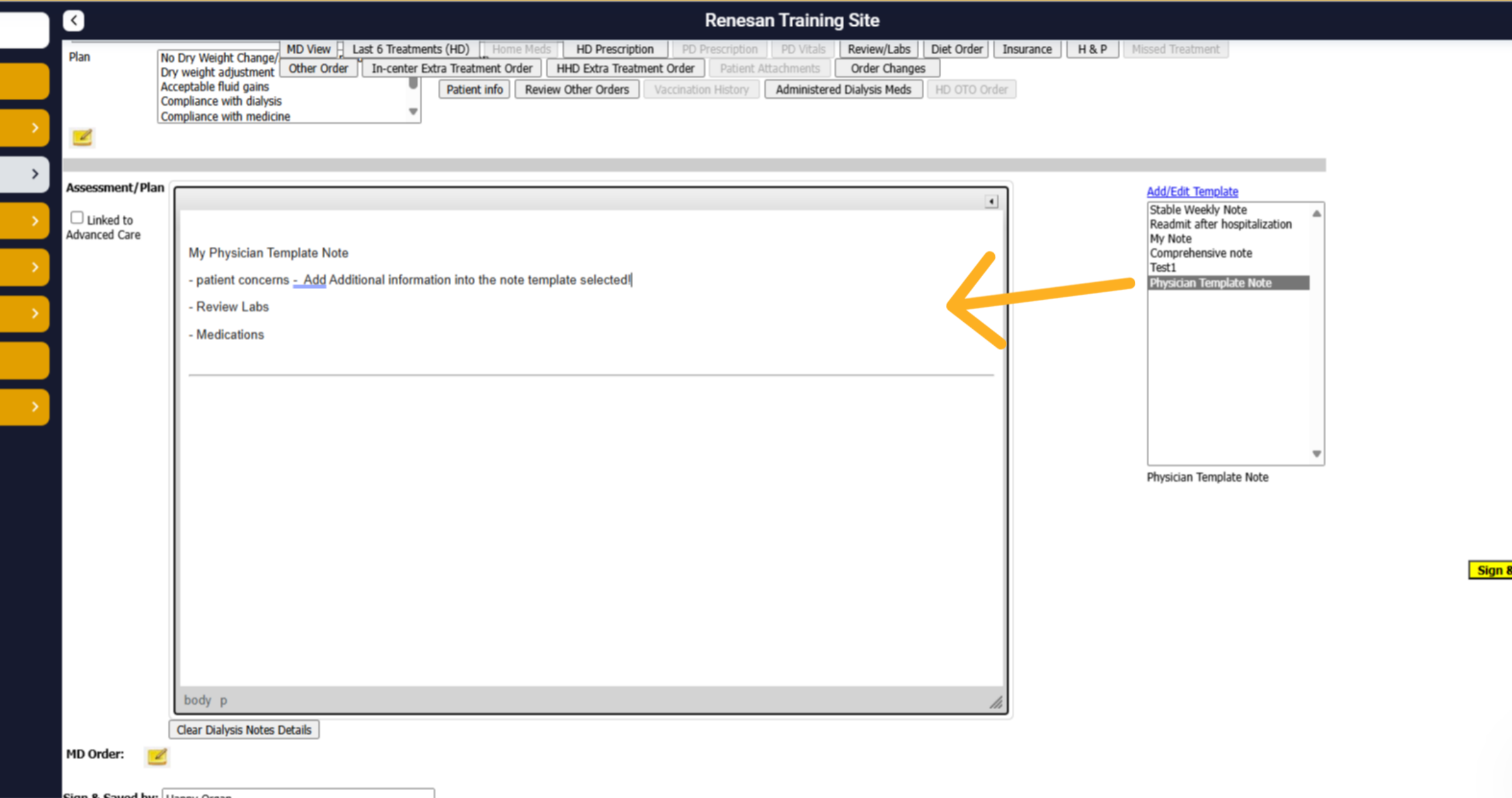
Task: Grab the editor resize handle corner
Action: [995, 702]
